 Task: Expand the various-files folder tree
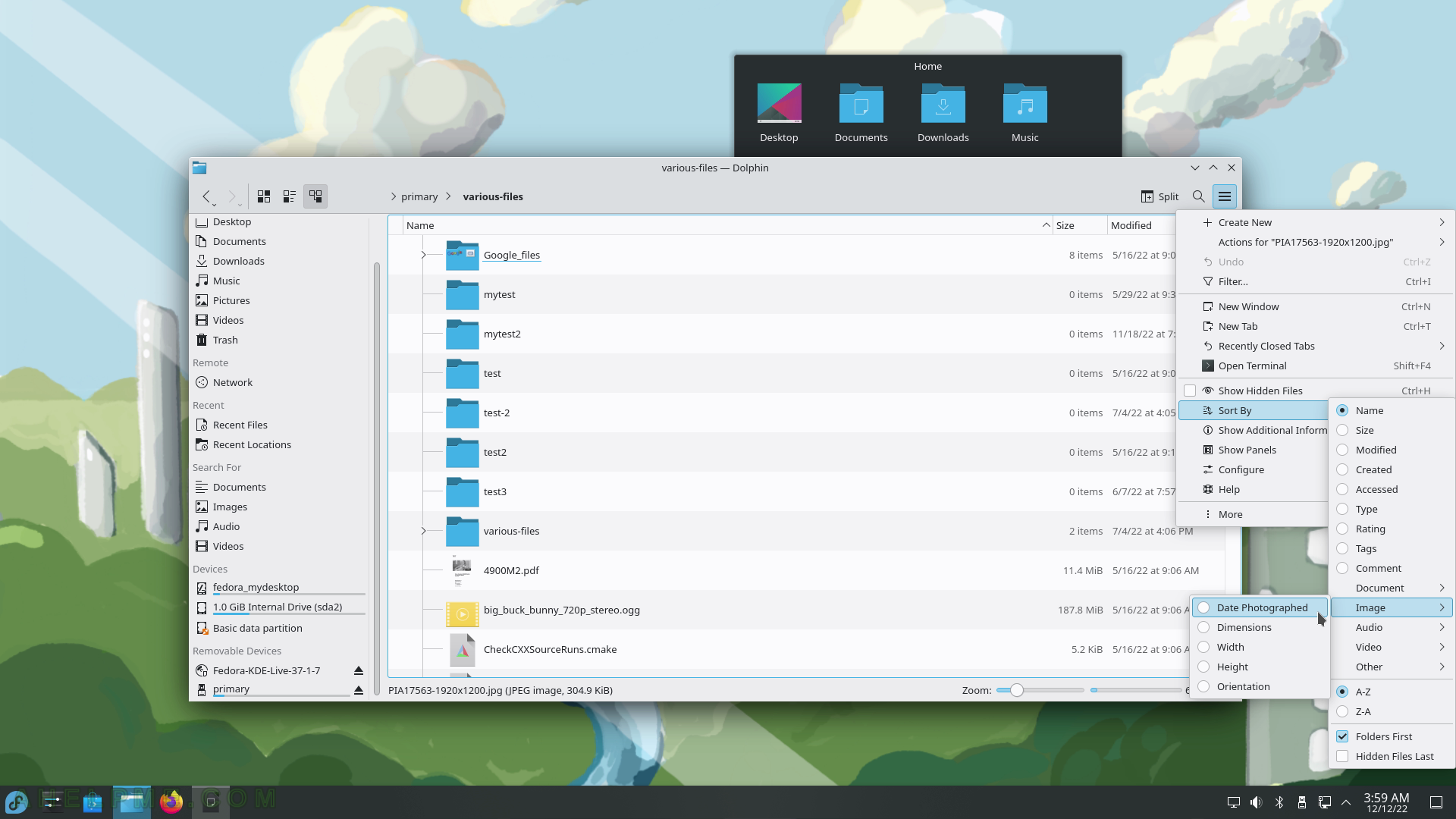[x=423, y=531]
